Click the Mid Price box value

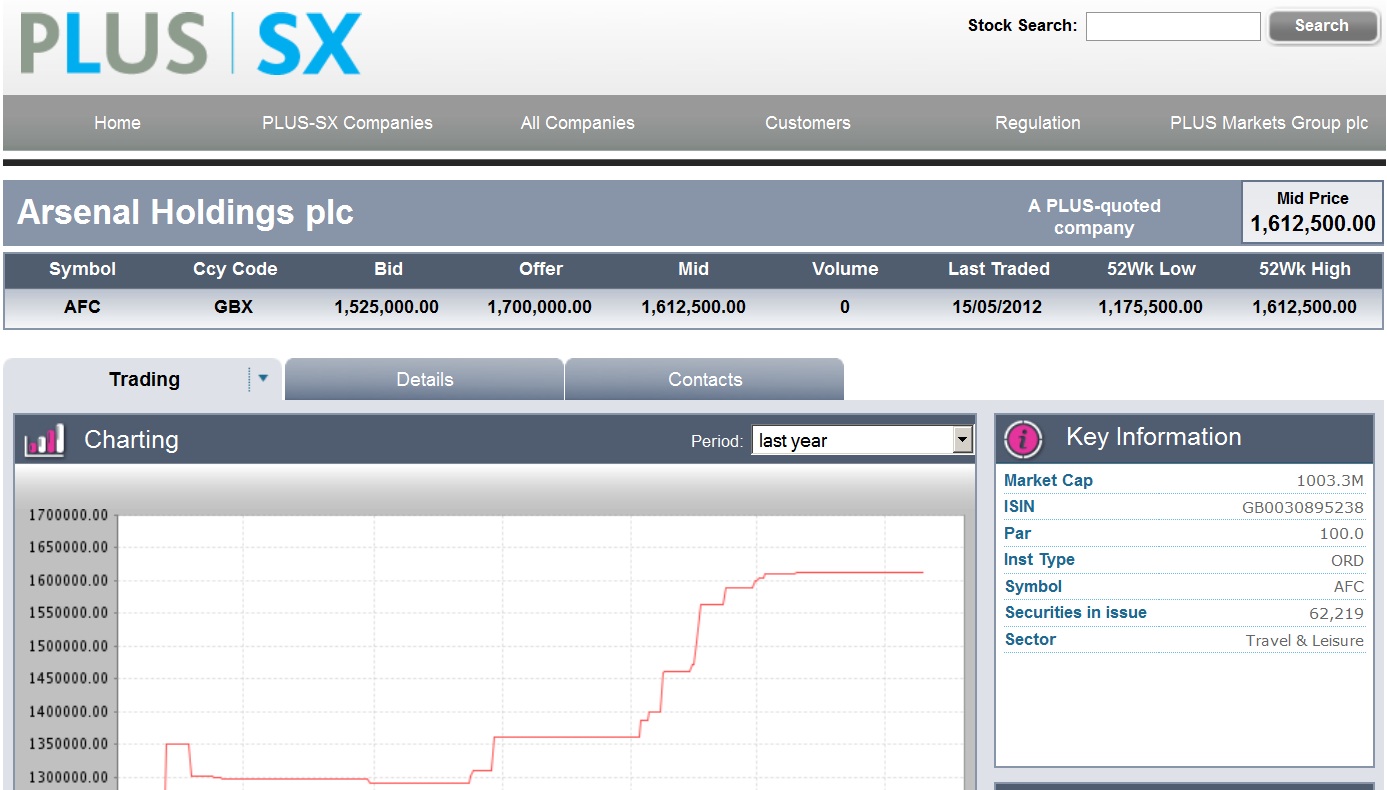(x=1312, y=223)
